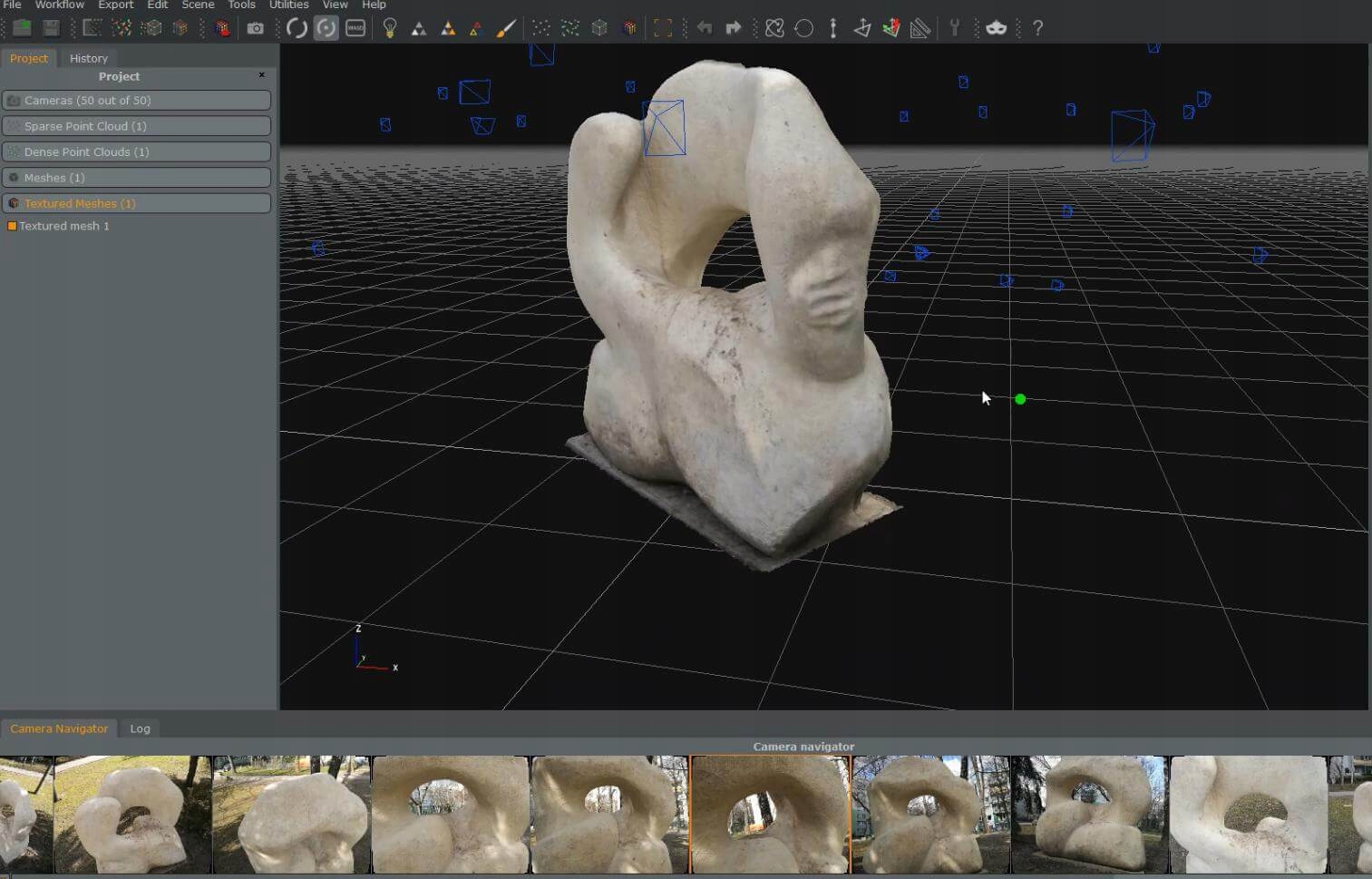Viewport: 1372px width, 879px height.
Task: Toggle the selected orbit navigation mode button
Action: [326, 28]
